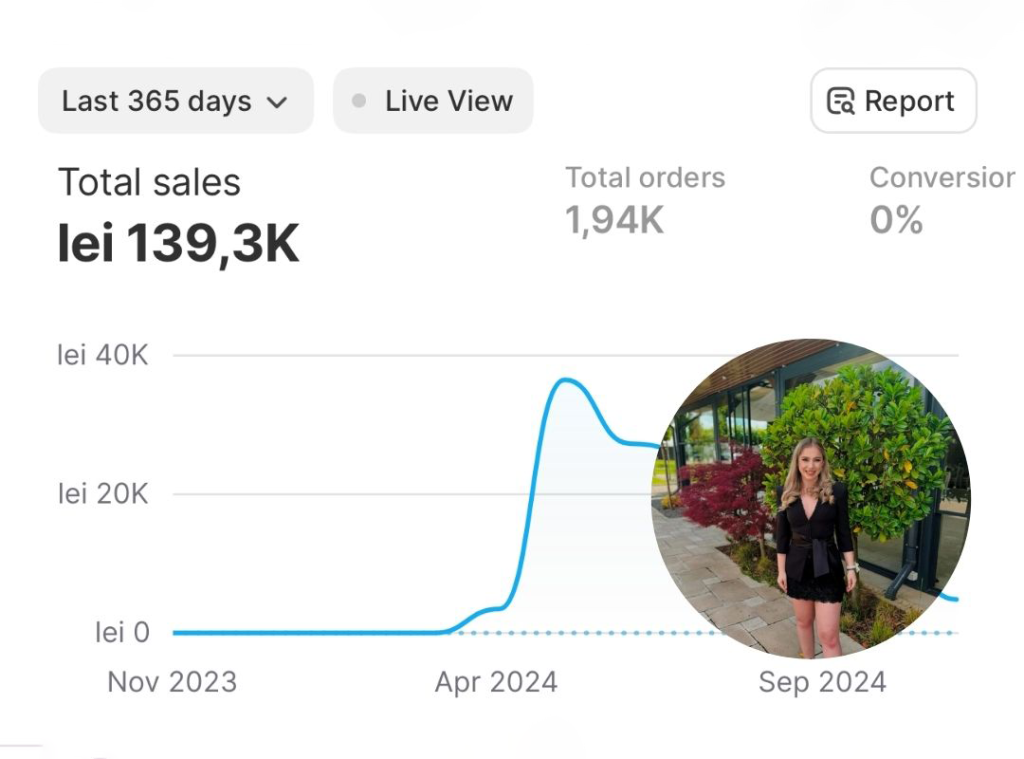Click the lei 40K gridline label
Viewport: 1024px width, 759px height.
coord(102,355)
